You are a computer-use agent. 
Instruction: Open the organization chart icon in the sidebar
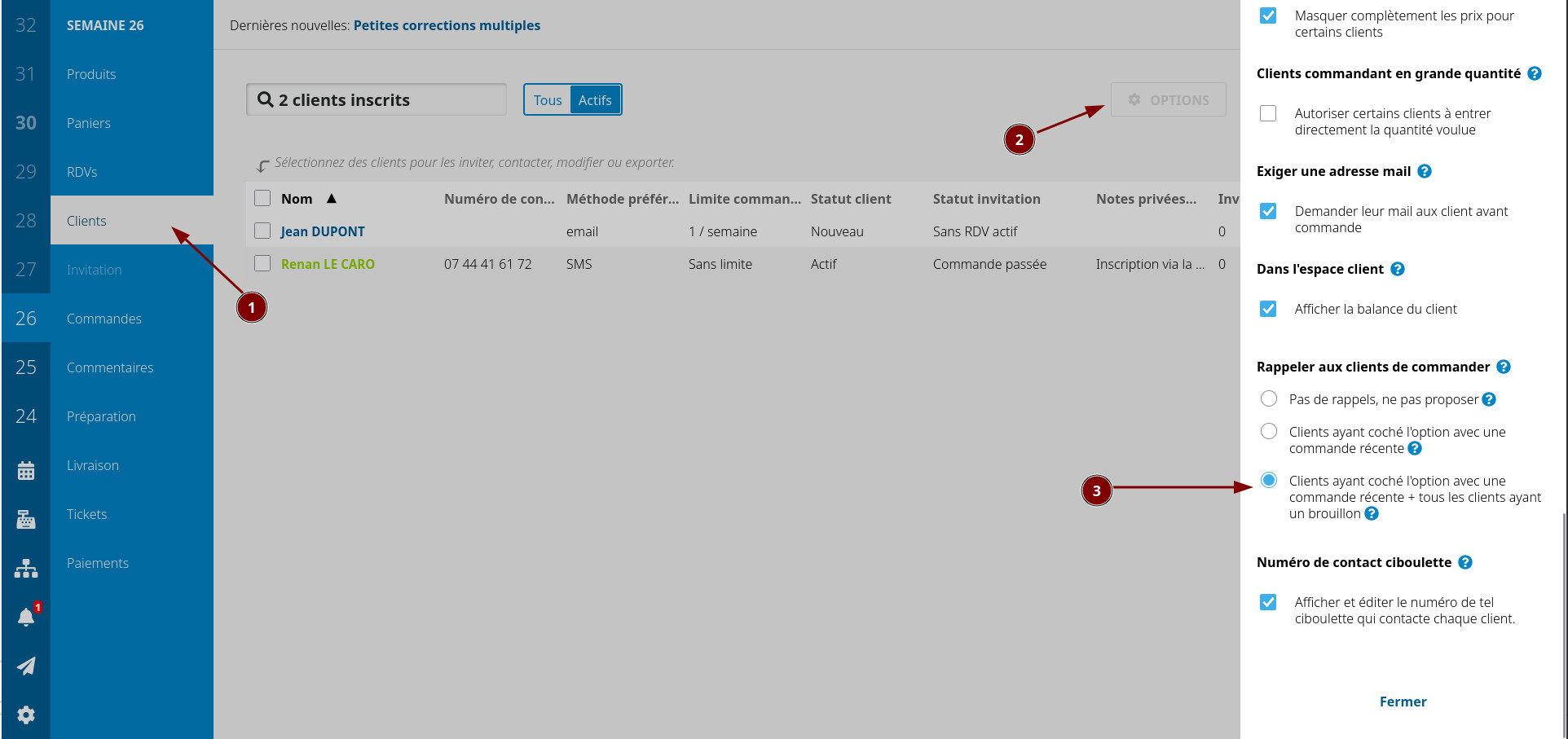coord(26,568)
